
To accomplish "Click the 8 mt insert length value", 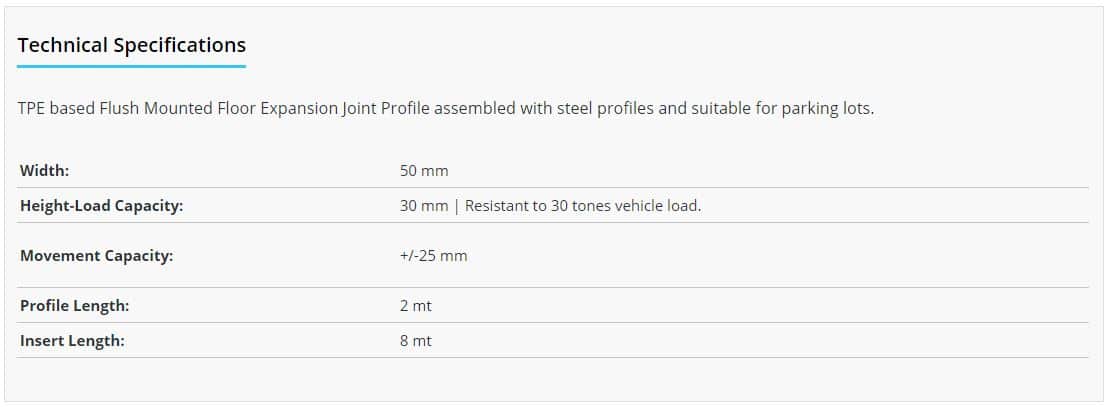I will [416, 340].
